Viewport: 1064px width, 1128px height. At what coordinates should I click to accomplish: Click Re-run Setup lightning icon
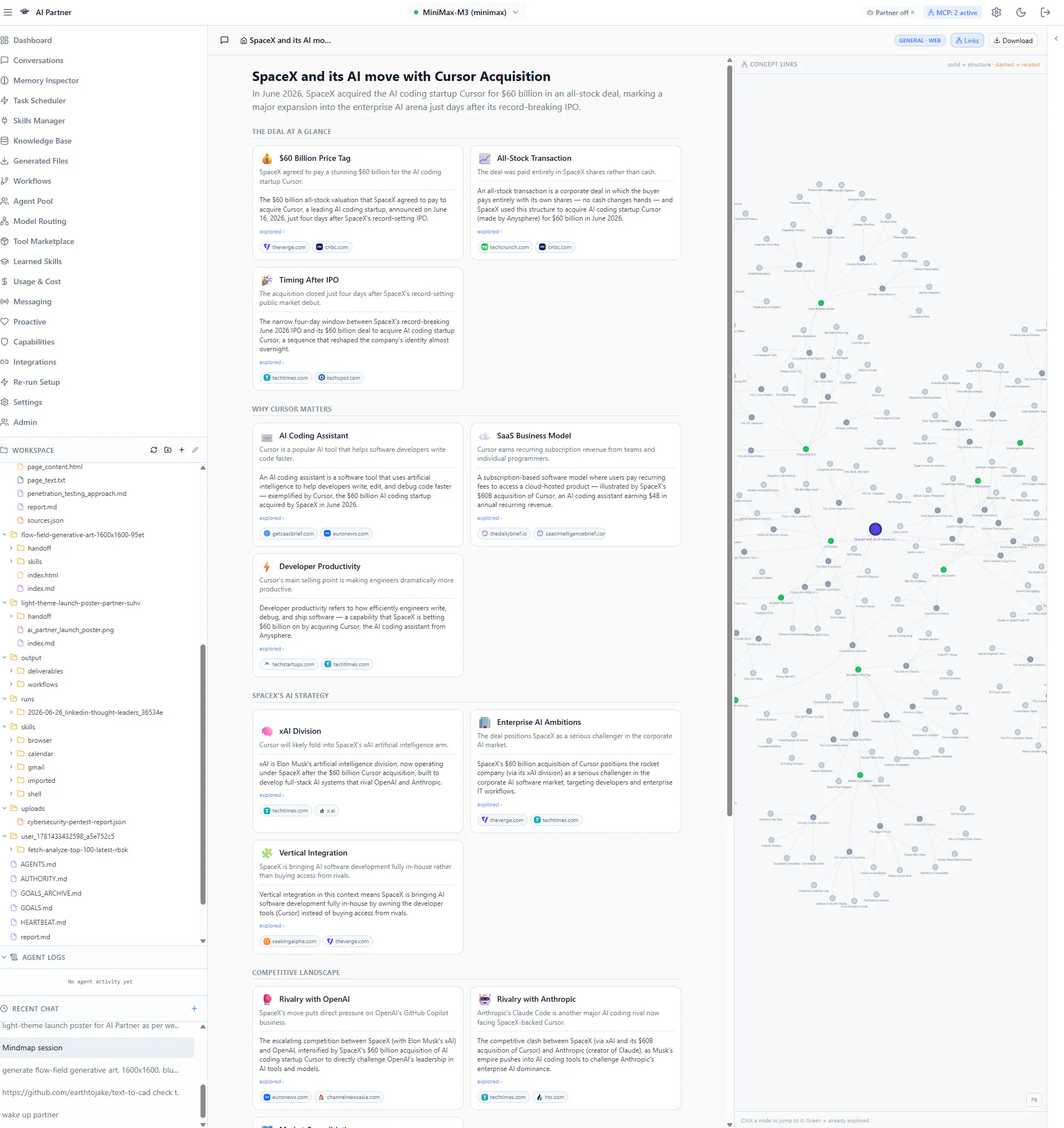[x=4, y=382]
